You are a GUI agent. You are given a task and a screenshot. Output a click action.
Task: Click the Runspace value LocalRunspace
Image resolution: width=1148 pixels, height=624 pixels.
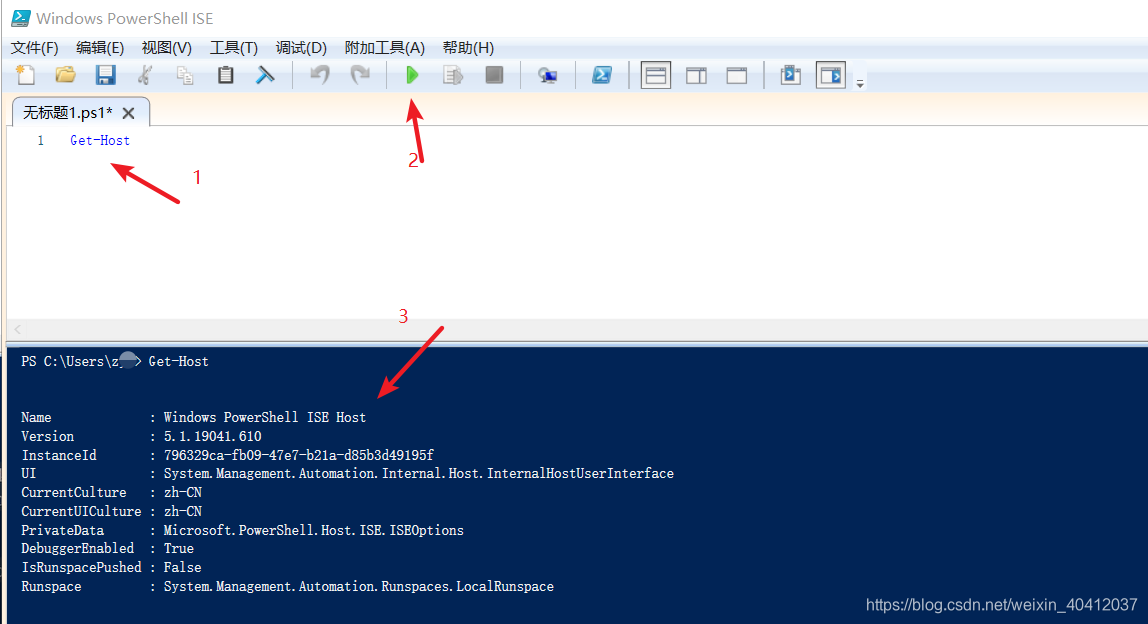[359, 586]
